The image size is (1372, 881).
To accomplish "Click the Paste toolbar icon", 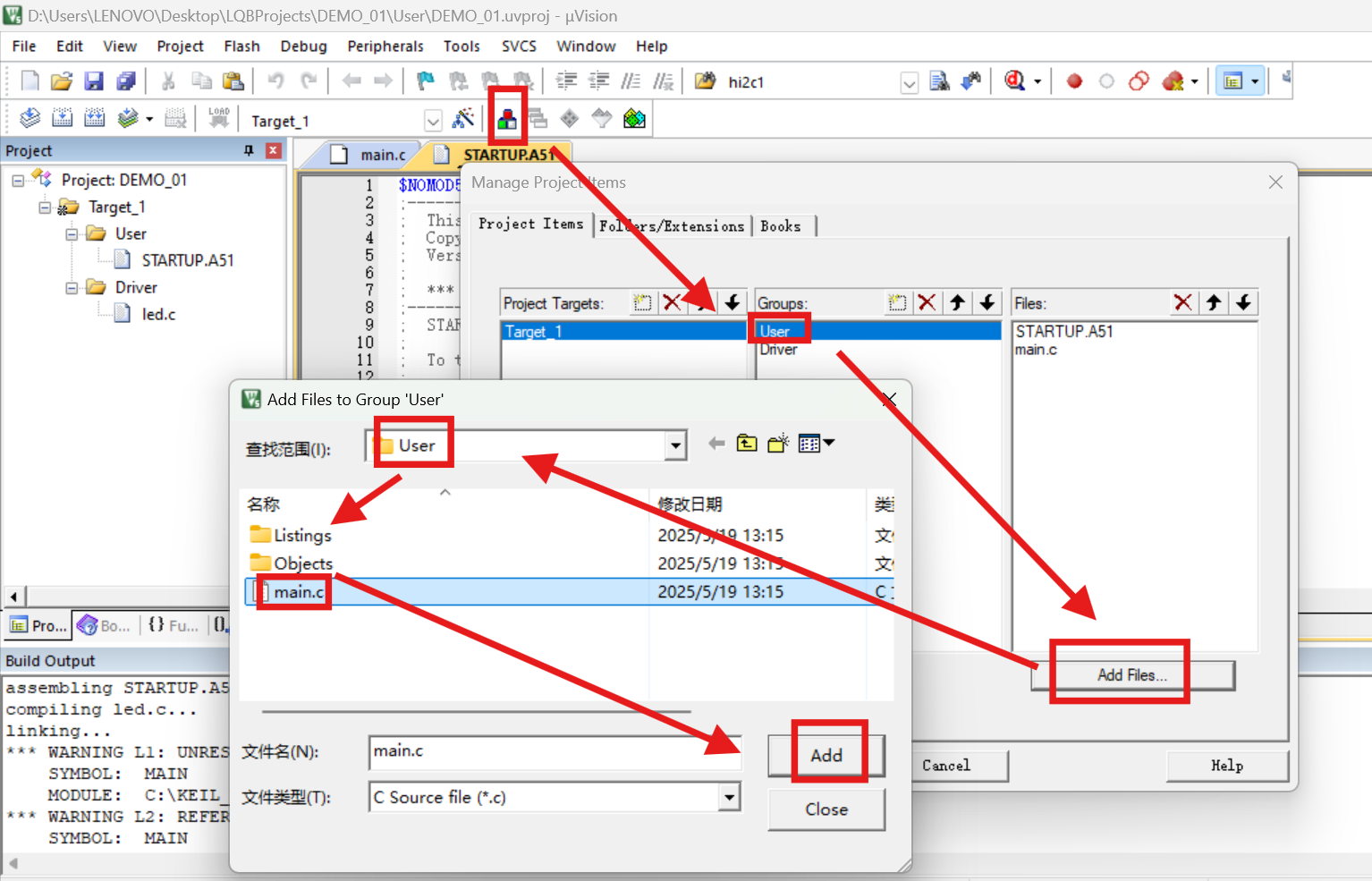I will tap(233, 81).
